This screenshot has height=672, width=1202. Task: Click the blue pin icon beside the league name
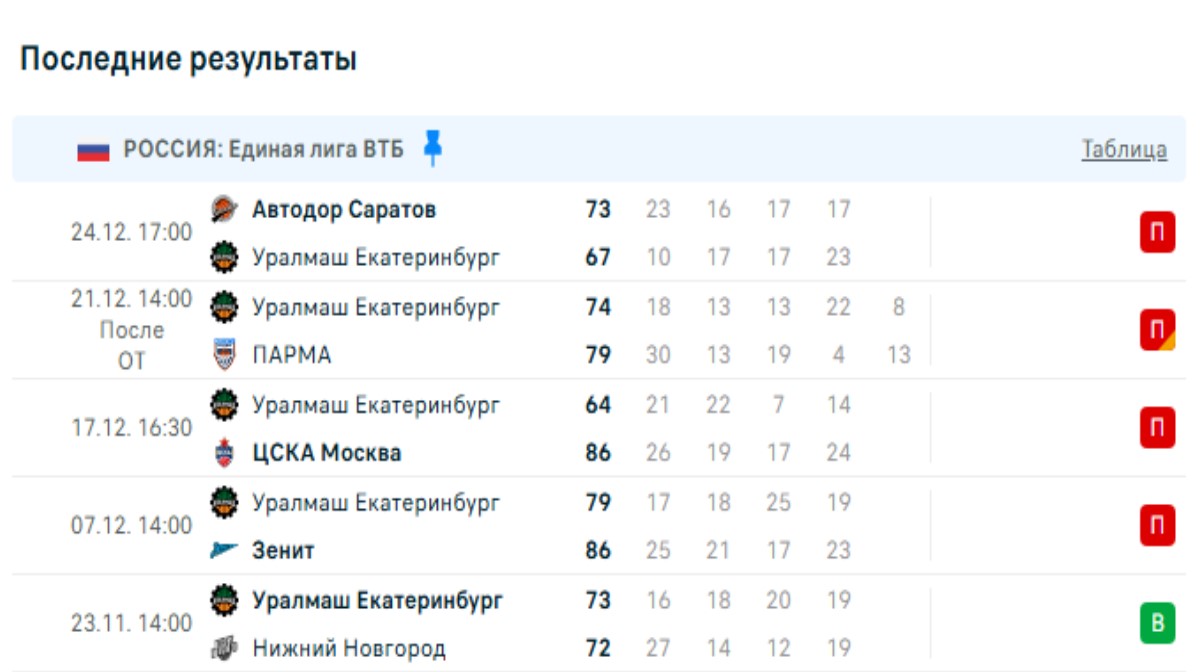coord(432,148)
